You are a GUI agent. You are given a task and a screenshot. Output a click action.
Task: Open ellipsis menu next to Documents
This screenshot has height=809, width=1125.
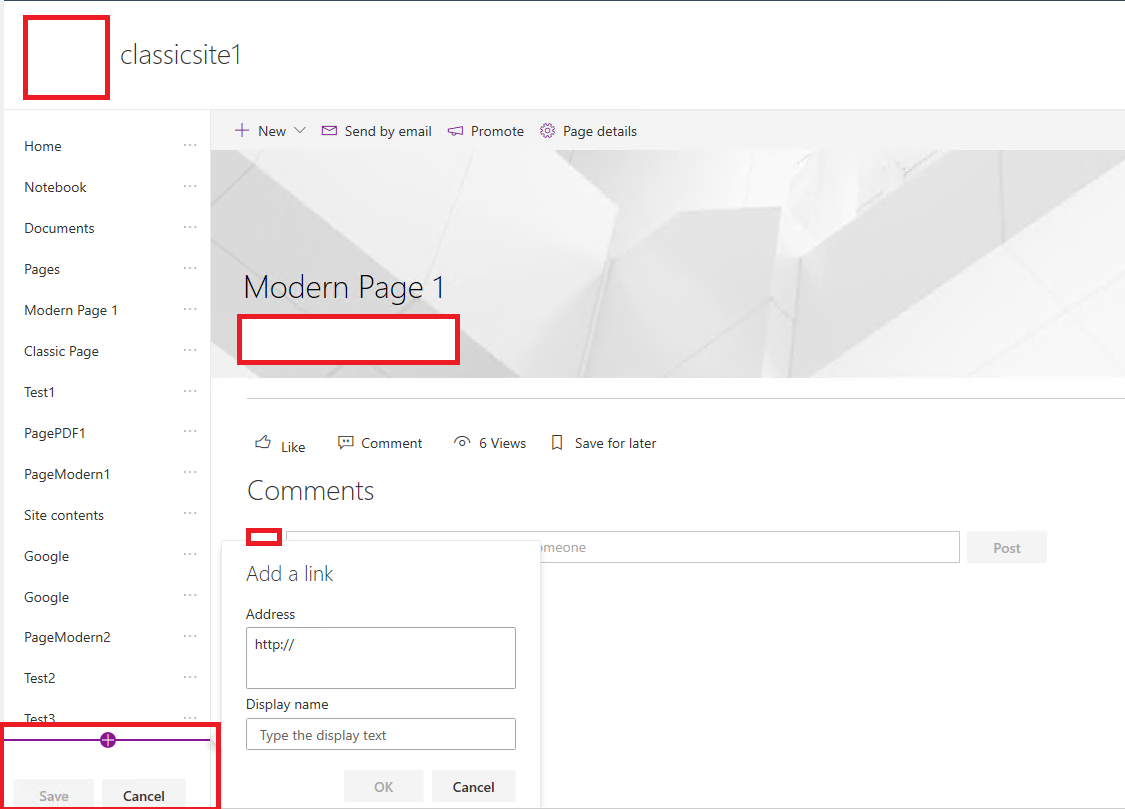click(189, 227)
